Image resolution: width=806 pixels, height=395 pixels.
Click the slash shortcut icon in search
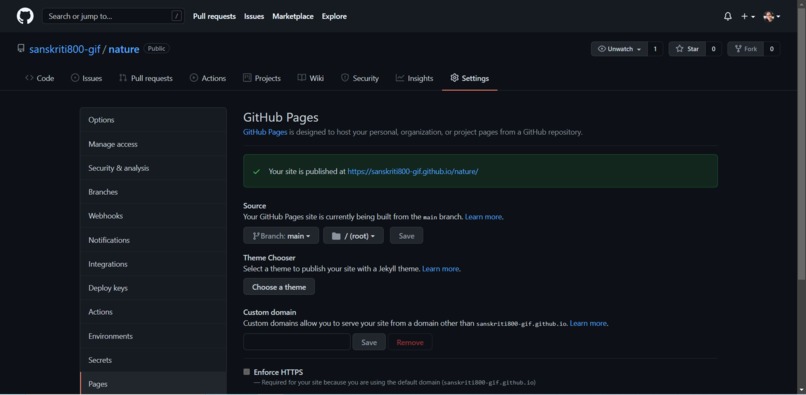(x=176, y=16)
